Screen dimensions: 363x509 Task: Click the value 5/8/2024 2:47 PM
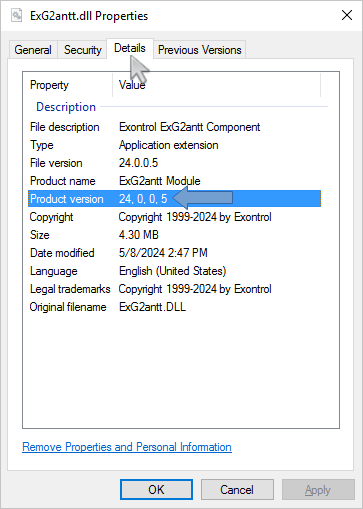coord(163,253)
